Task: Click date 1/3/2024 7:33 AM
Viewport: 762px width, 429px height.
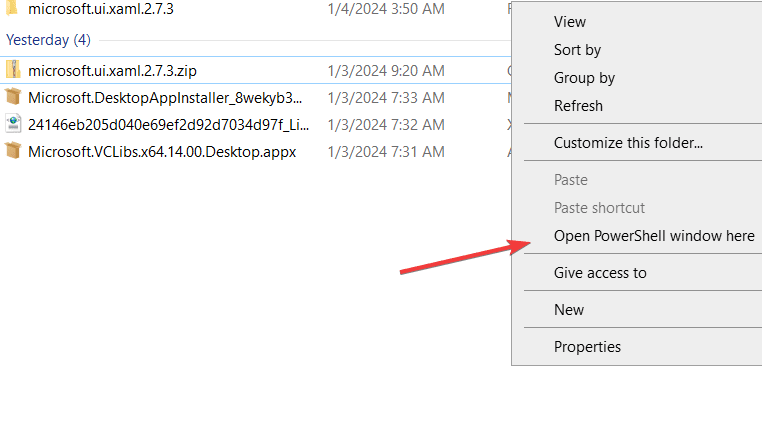Action: 386,98
